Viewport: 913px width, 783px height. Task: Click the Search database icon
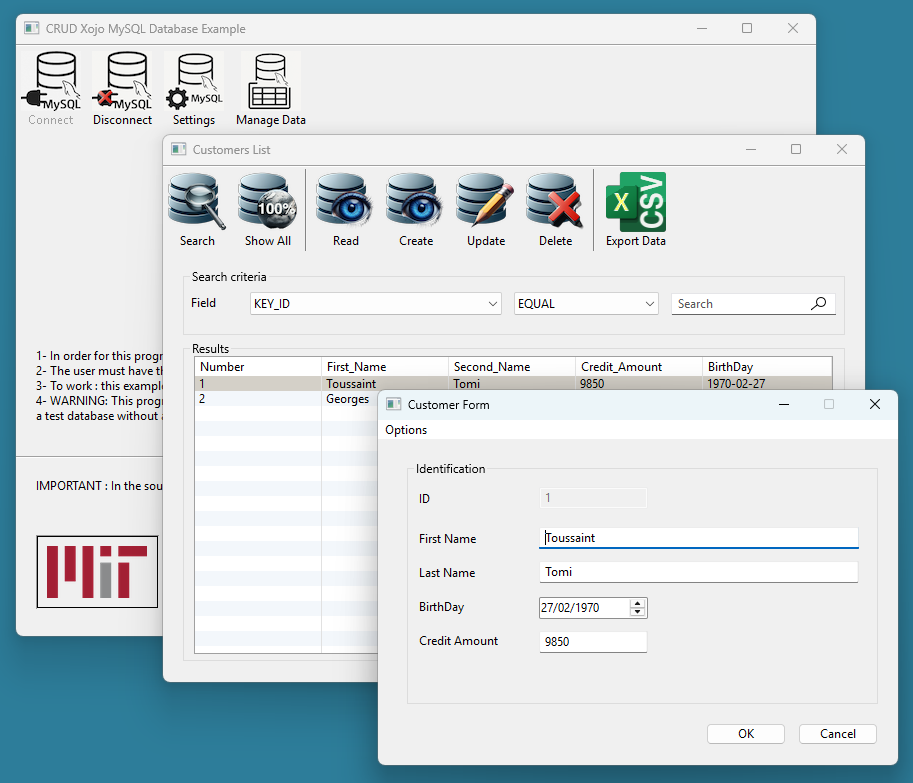point(197,202)
